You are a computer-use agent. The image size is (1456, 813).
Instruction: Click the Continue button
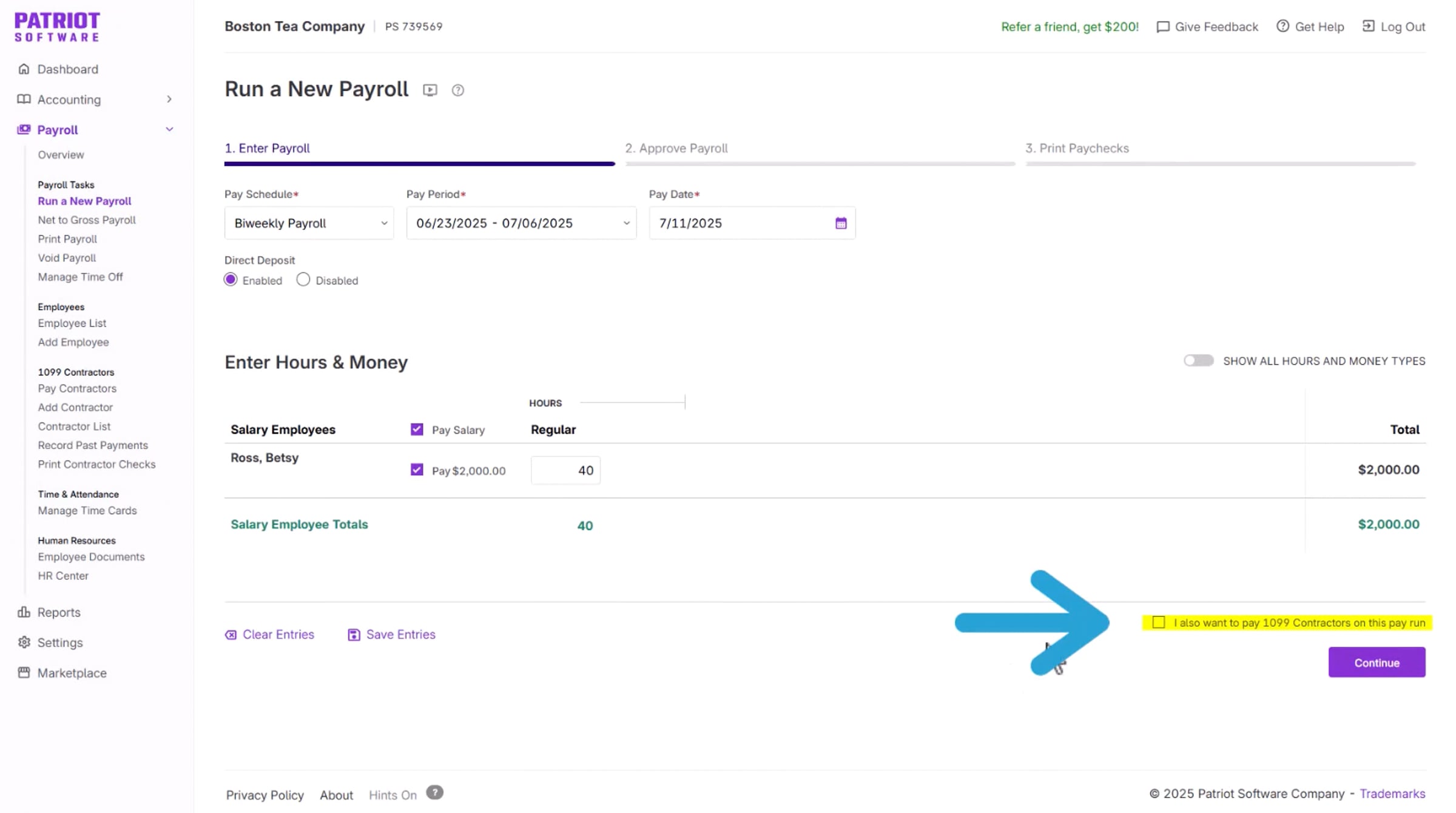click(1377, 663)
